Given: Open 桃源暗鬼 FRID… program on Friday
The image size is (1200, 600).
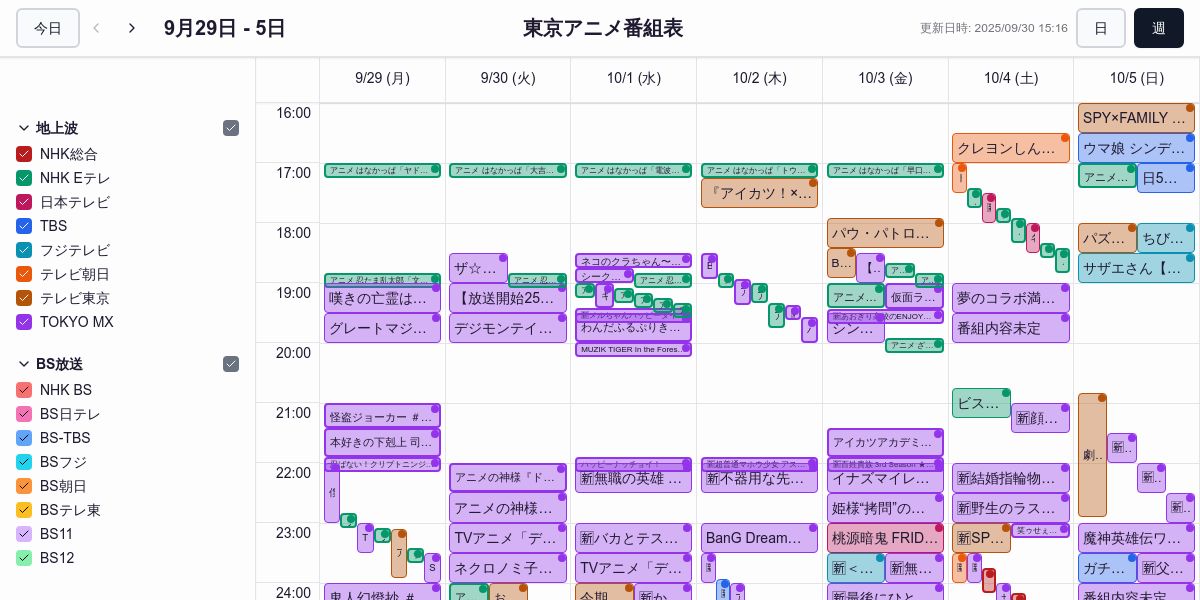Looking at the screenshot, I should click(885, 538).
